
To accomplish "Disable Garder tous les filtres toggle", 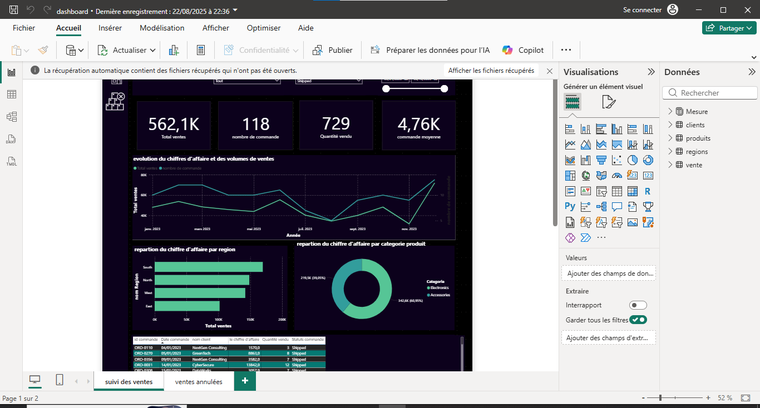I will tap(637, 319).
